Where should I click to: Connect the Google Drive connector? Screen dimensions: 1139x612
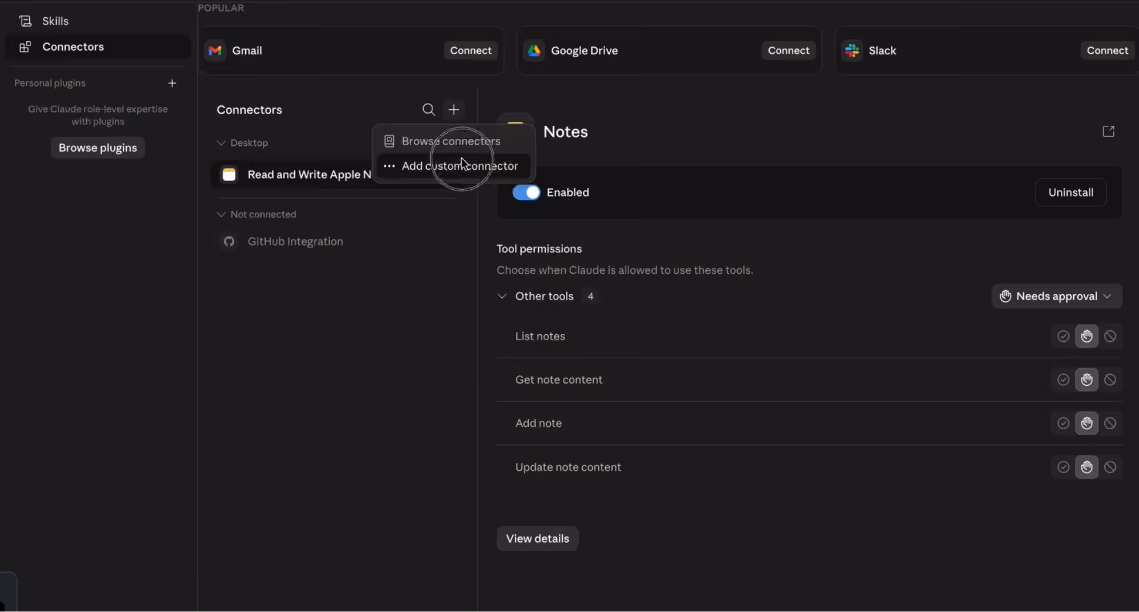pyautogui.click(x=788, y=51)
